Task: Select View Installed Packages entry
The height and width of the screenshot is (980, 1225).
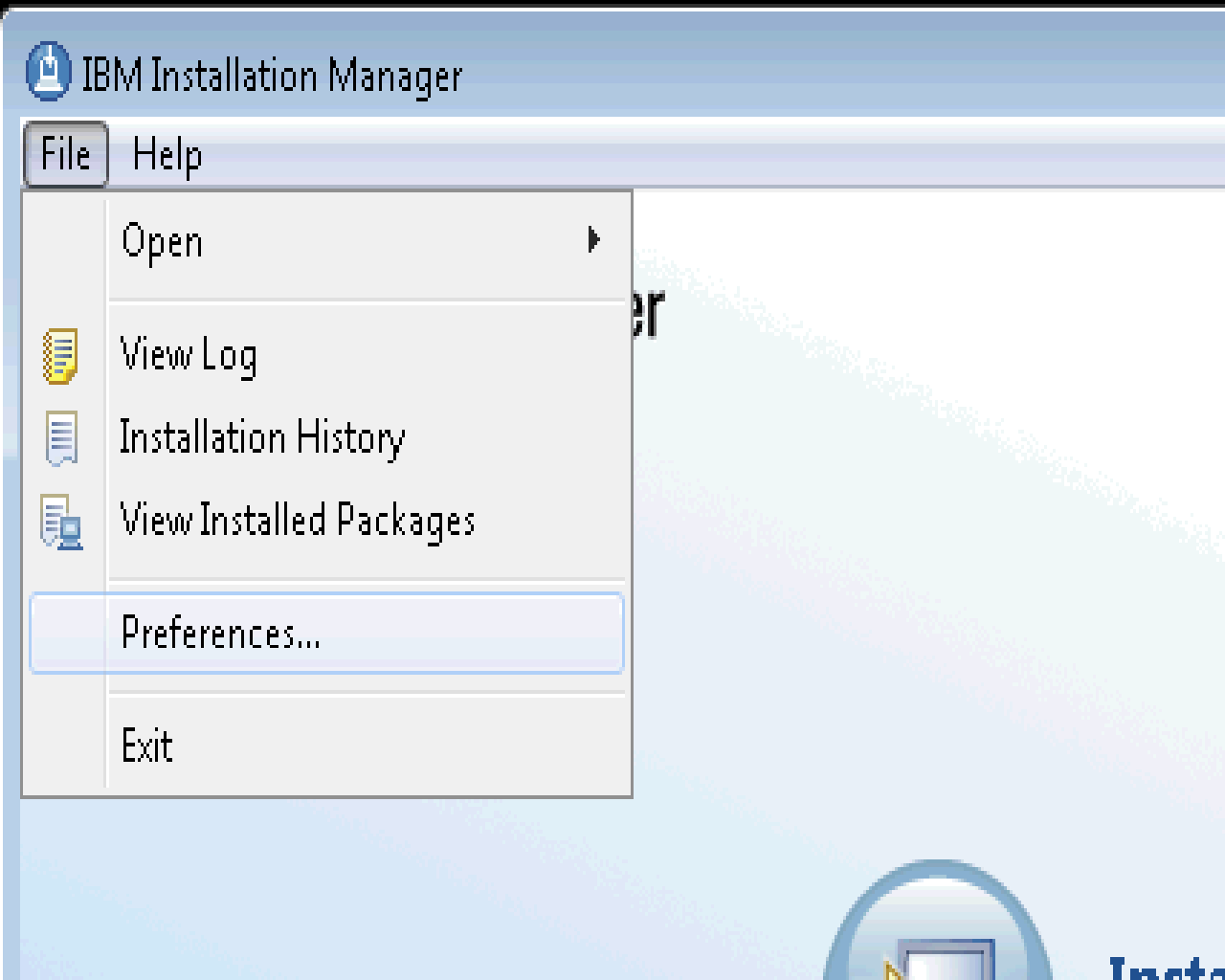Action: pyautogui.click(x=326, y=522)
